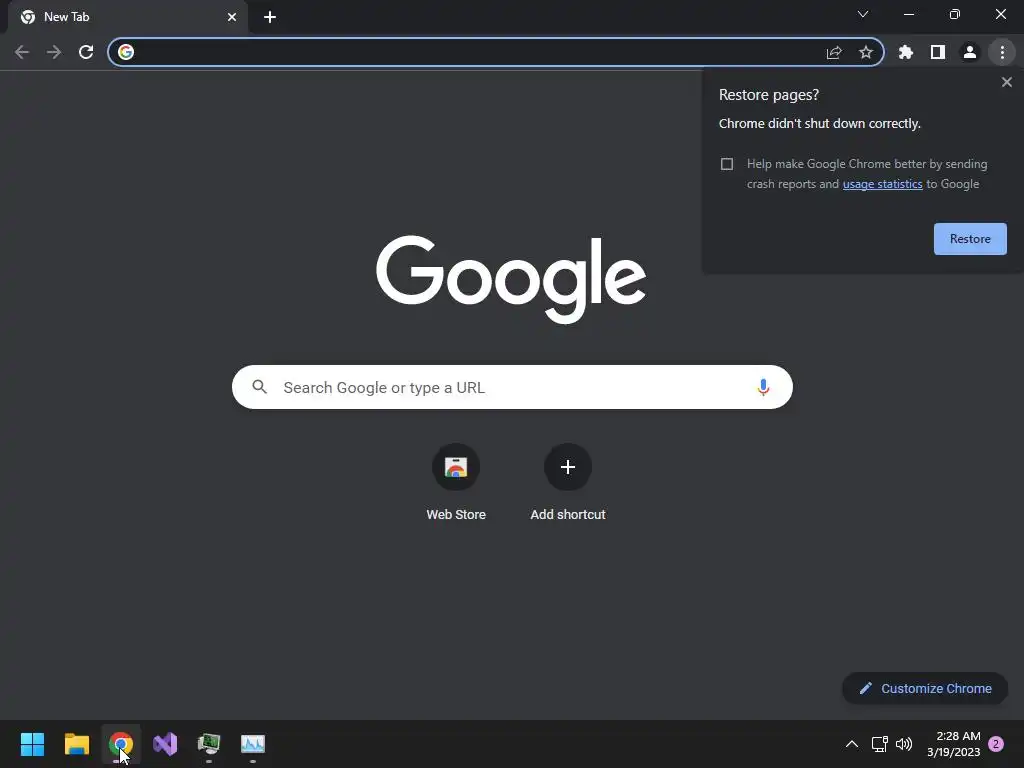This screenshot has height=768, width=1024.
Task: Expand the tab search chevron
Action: [x=863, y=14]
